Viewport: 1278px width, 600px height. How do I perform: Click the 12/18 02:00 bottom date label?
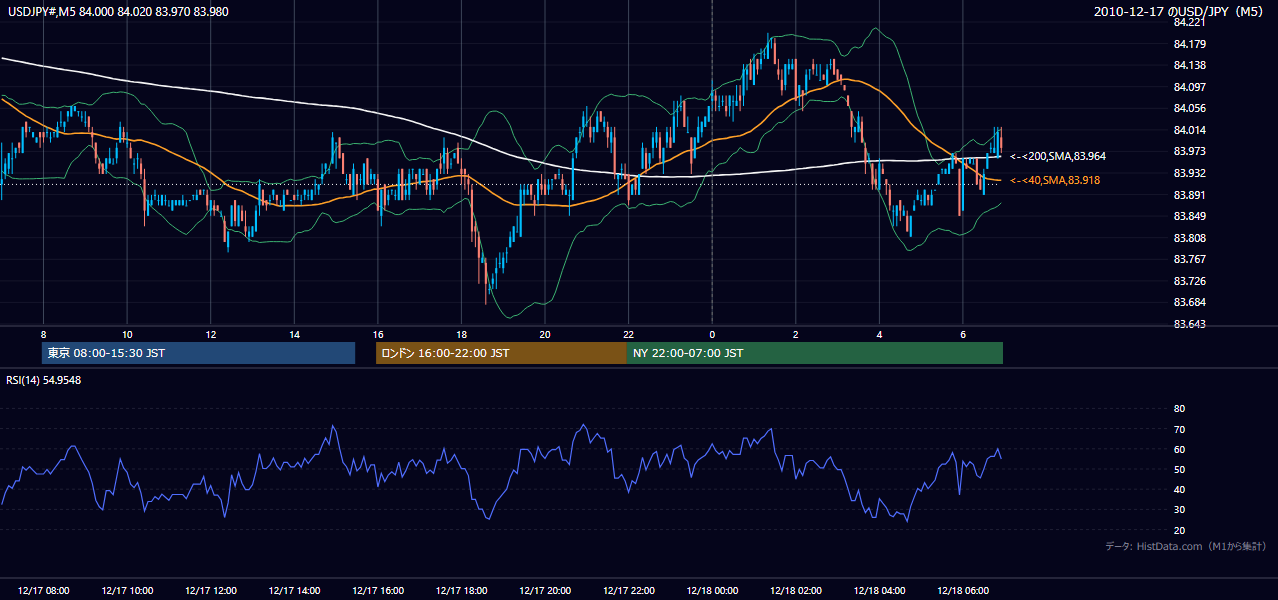click(x=796, y=591)
